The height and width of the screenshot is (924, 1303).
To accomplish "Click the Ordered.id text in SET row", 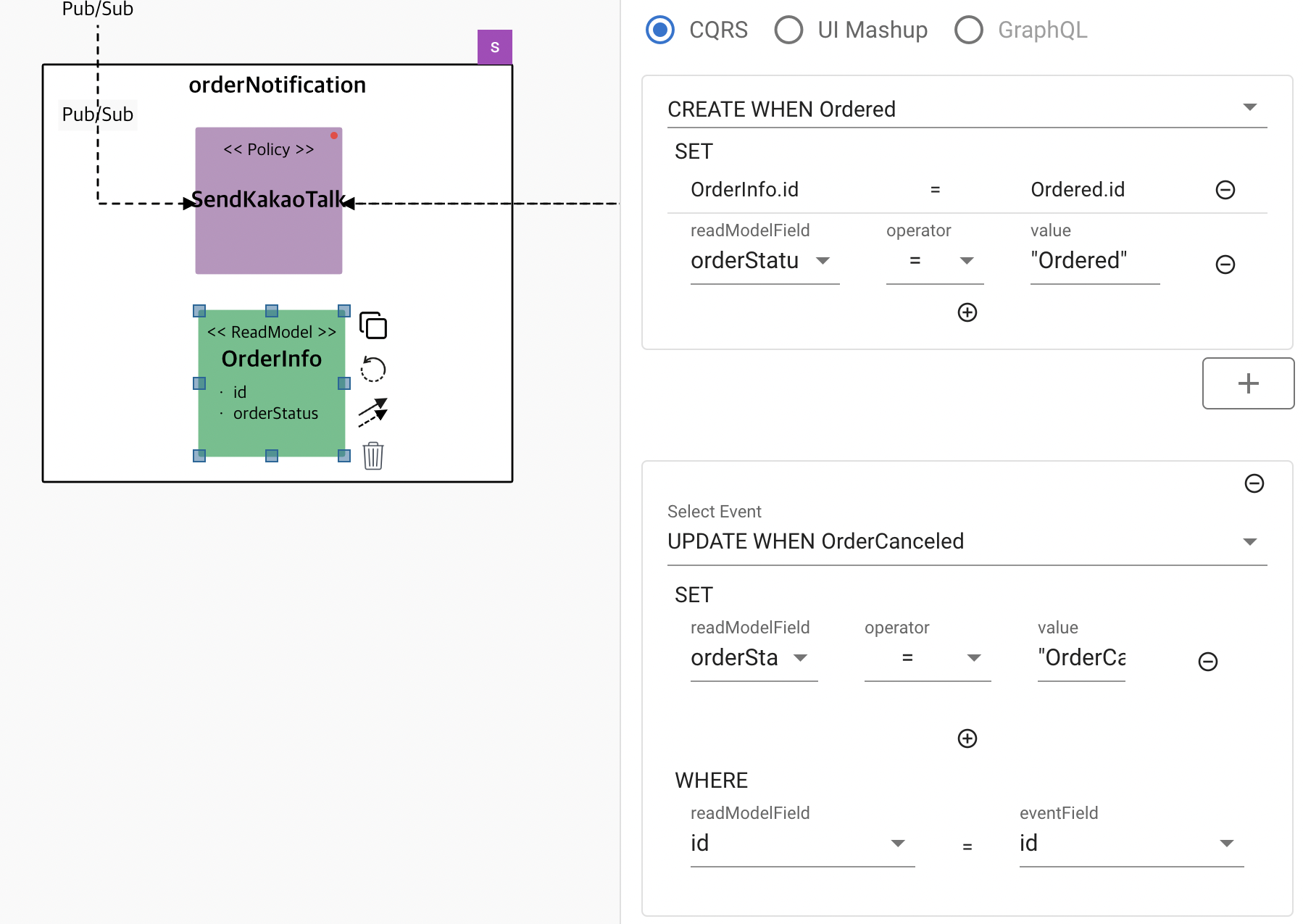I will (x=1078, y=190).
